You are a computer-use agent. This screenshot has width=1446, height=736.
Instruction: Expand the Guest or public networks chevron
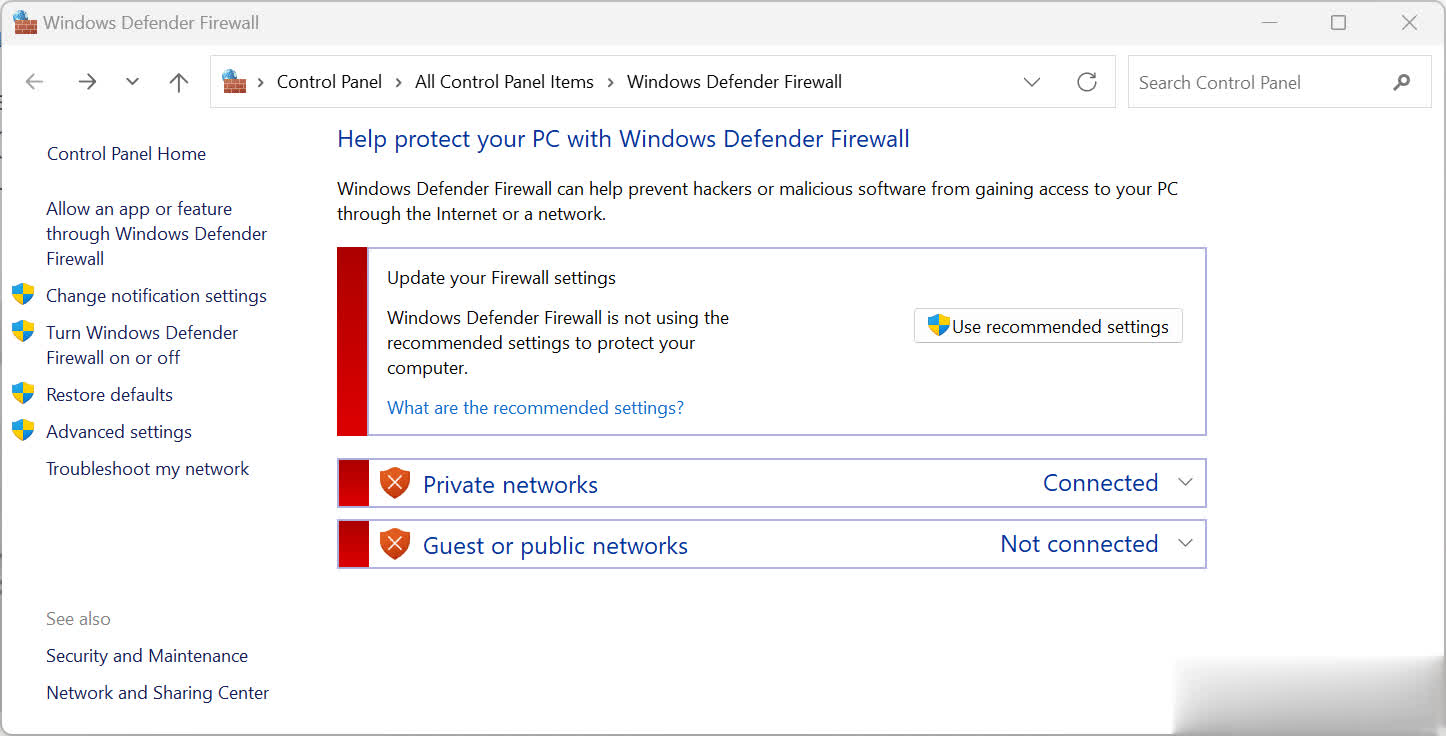click(1185, 544)
